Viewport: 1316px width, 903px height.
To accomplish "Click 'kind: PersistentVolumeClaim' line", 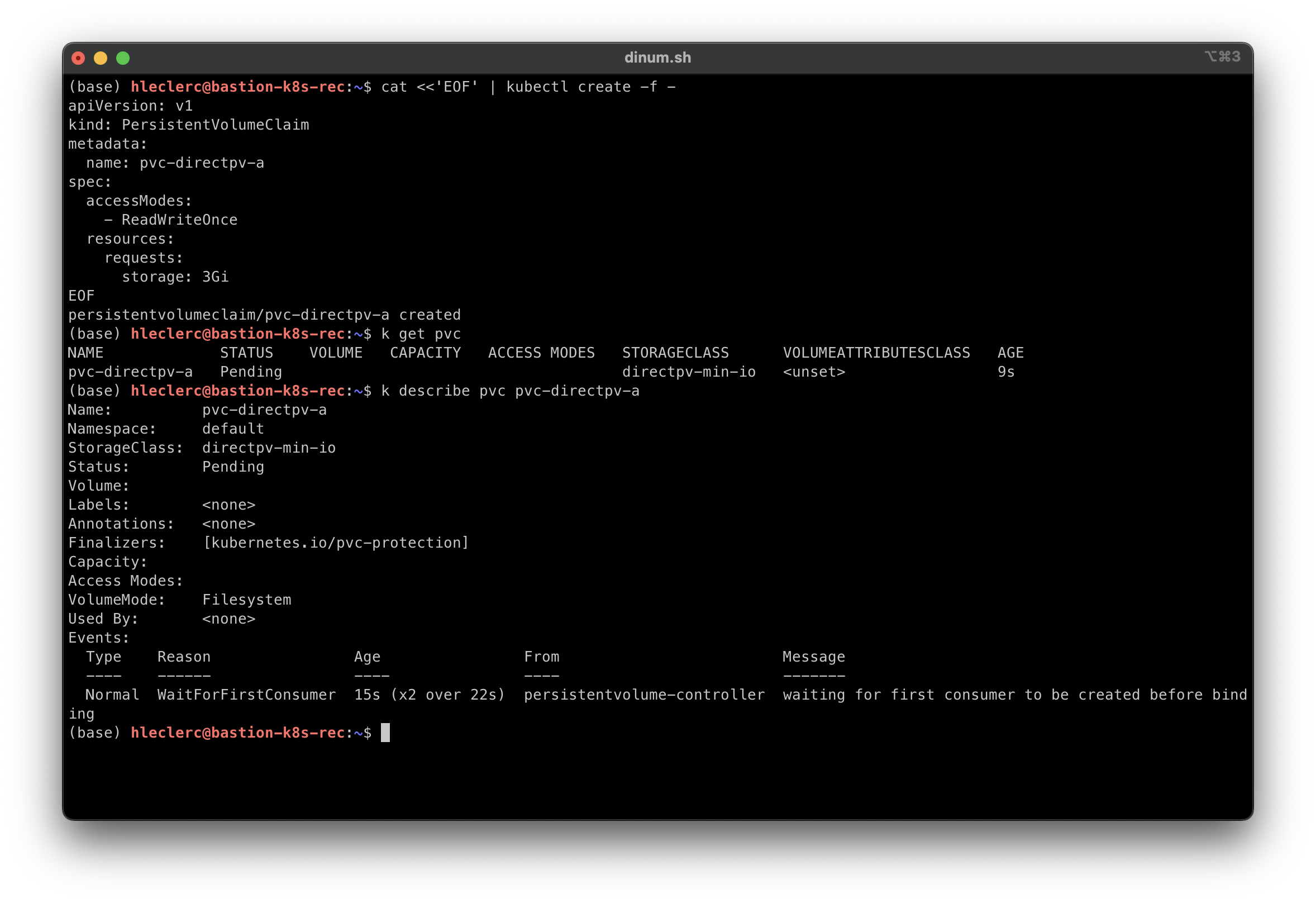I will point(189,125).
